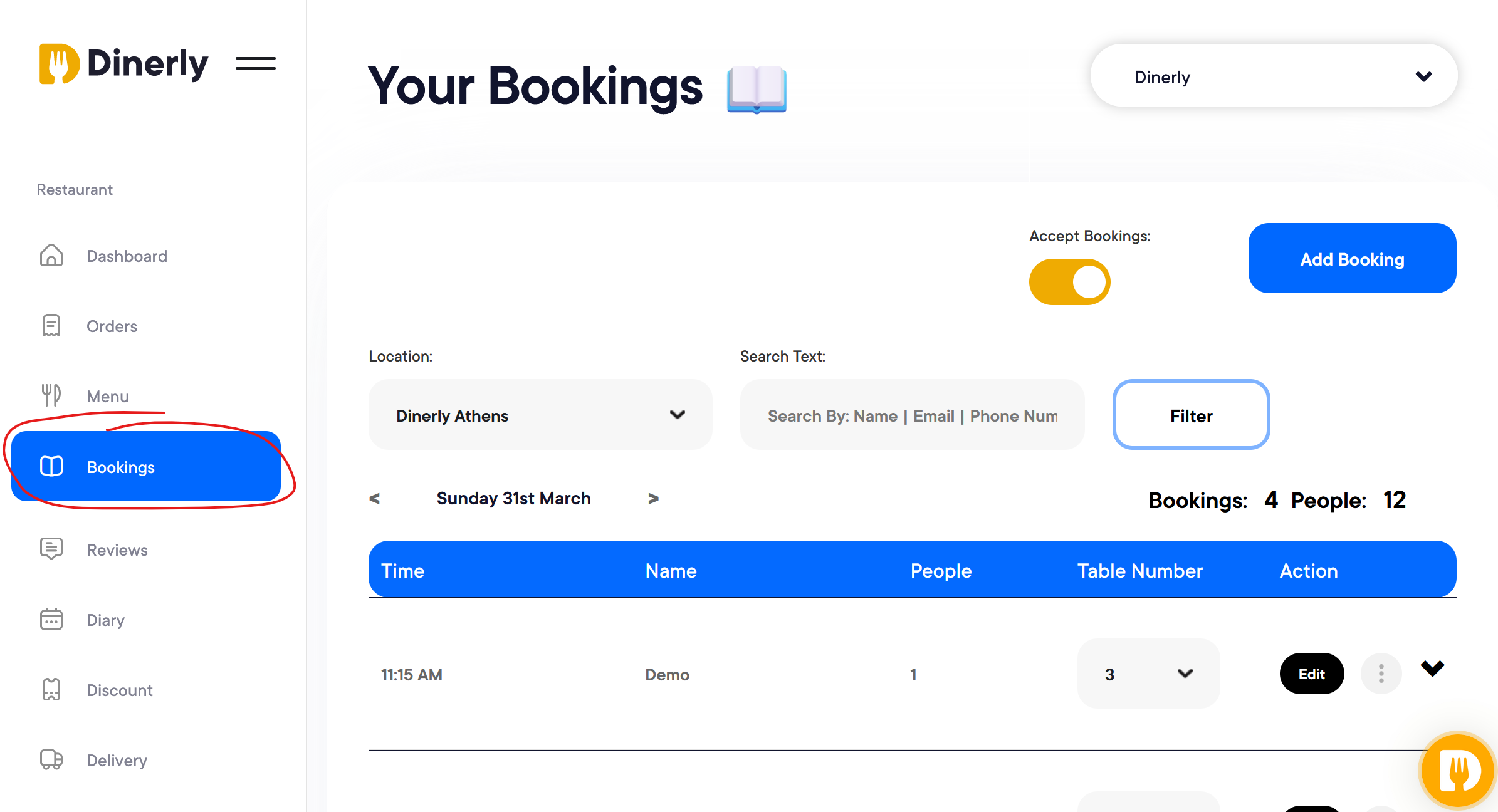Click the hamburger menu icon beside Dinerly logo
Screen dimensions: 1498x812
coord(256,63)
